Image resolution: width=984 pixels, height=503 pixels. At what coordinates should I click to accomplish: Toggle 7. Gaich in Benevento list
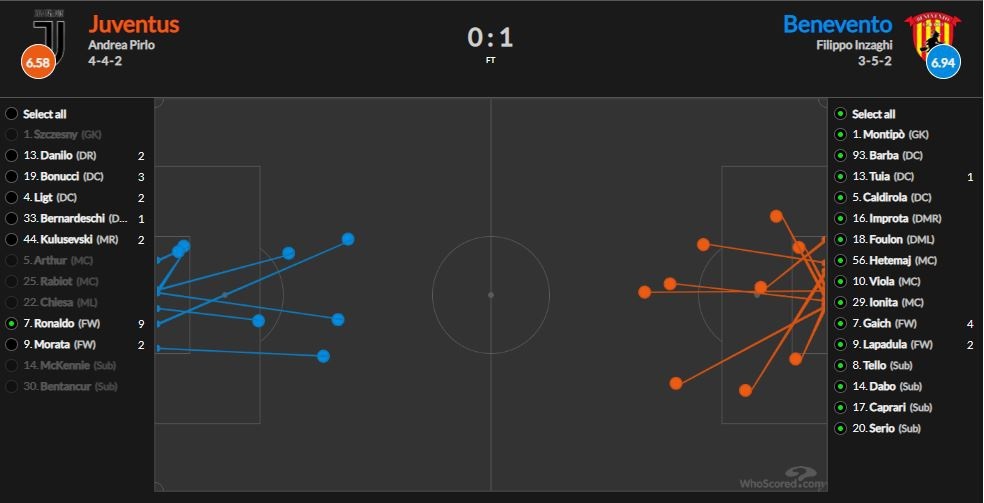[x=840, y=324]
